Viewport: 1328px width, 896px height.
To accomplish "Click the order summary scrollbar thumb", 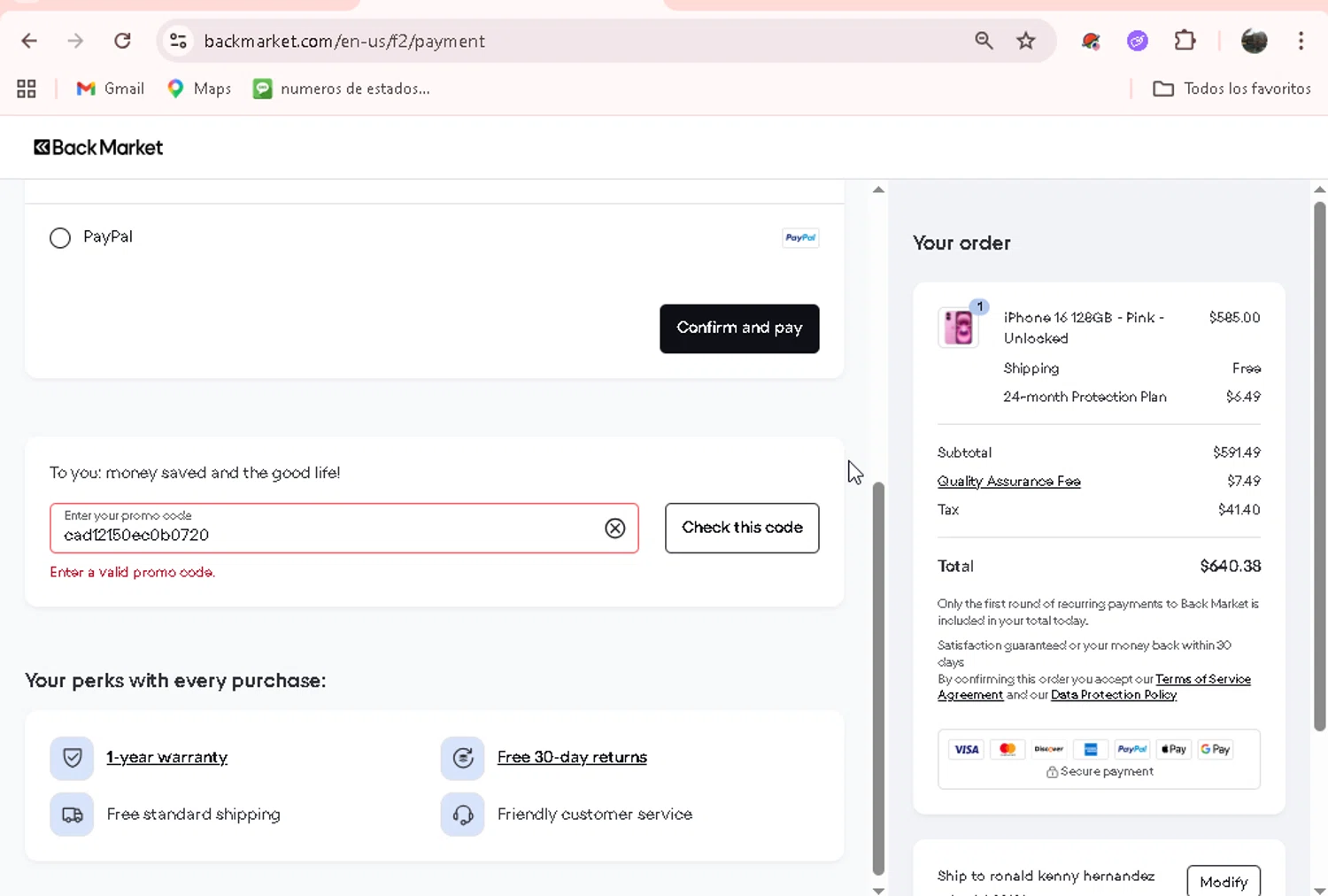I will pos(1319,466).
